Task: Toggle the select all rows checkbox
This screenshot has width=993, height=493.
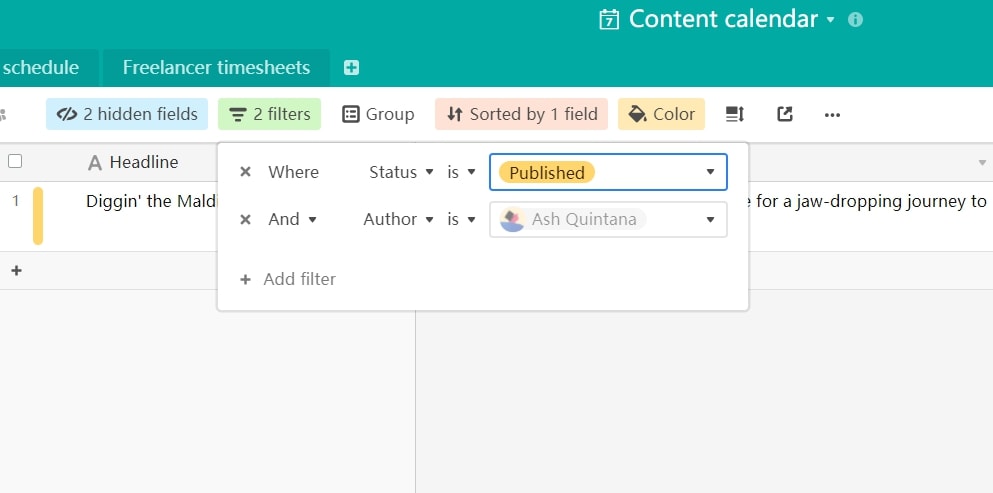Action: pos(15,161)
